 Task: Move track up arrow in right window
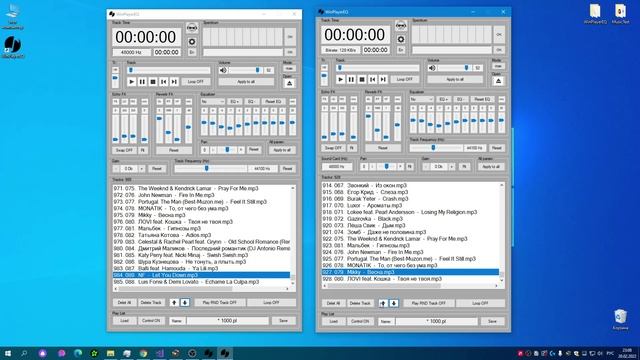pos(383,303)
